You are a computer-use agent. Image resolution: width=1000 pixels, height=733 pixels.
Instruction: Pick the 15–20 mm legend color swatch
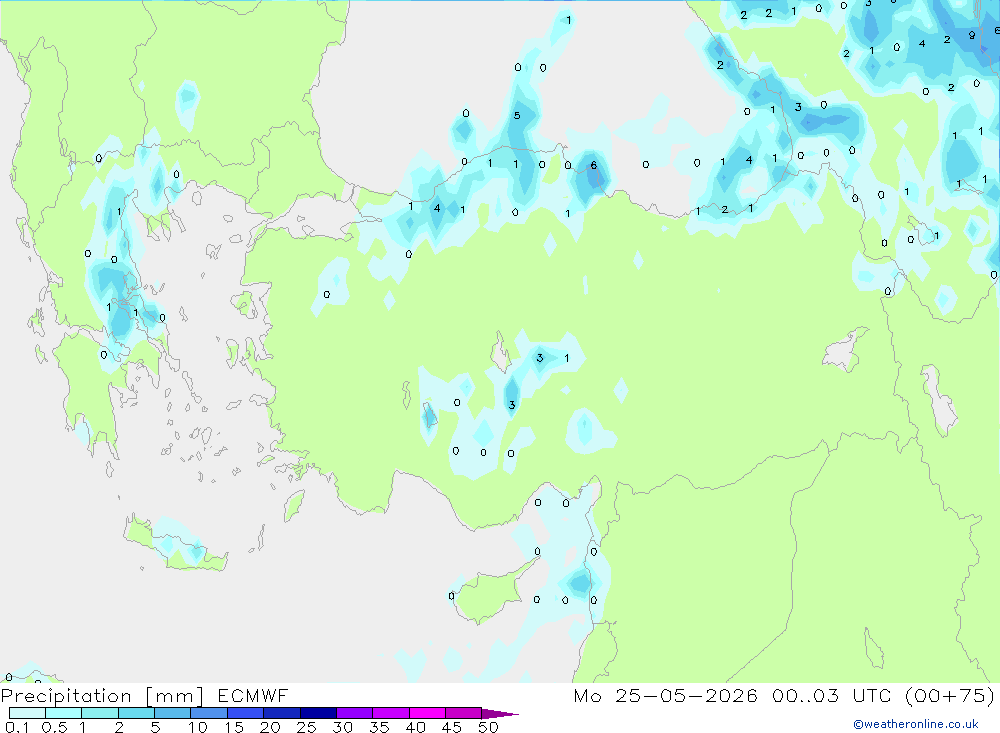click(246, 713)
